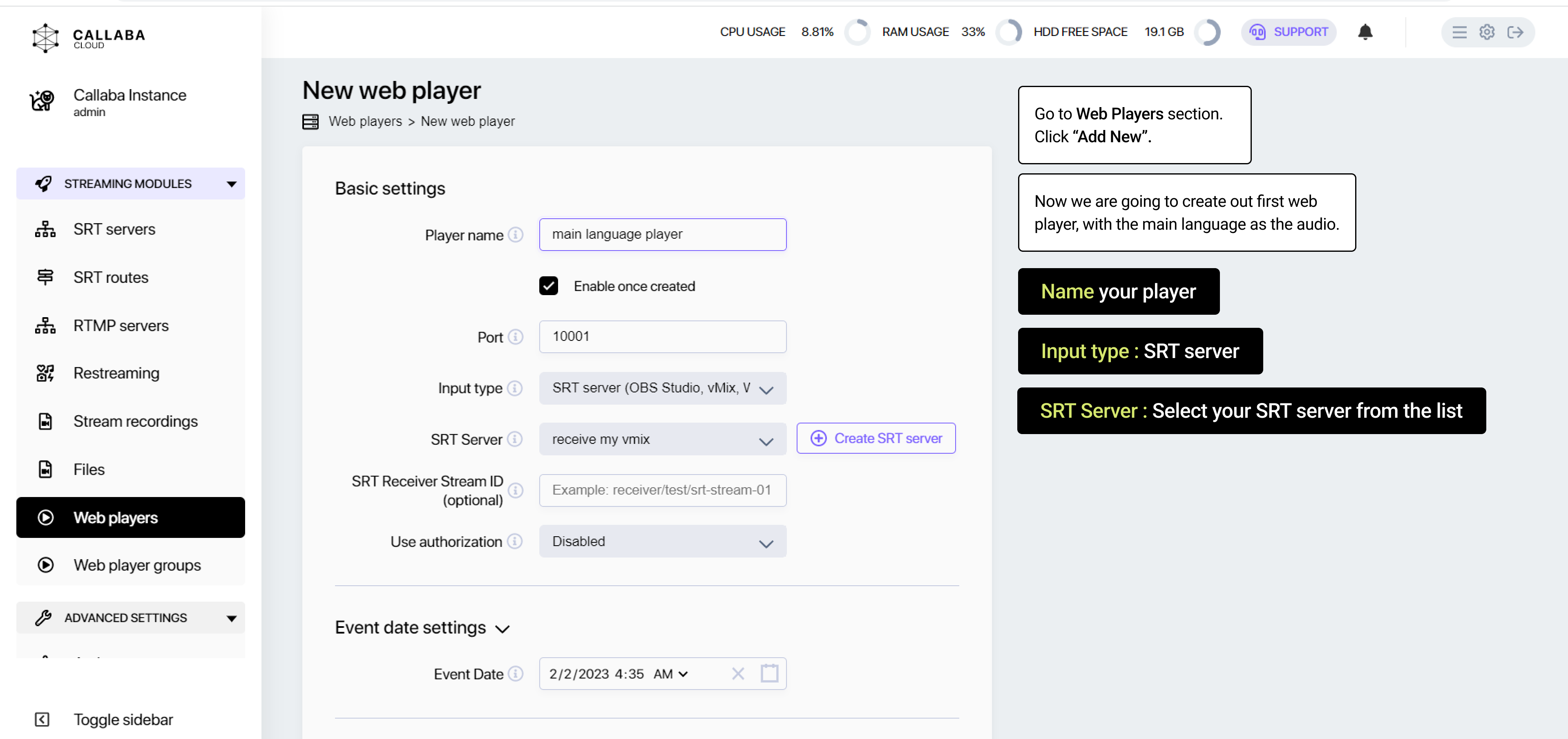The height and width of the screenshot is (739, 1568).
Task: Click the Create SRT server button
Action: point(875,438)
